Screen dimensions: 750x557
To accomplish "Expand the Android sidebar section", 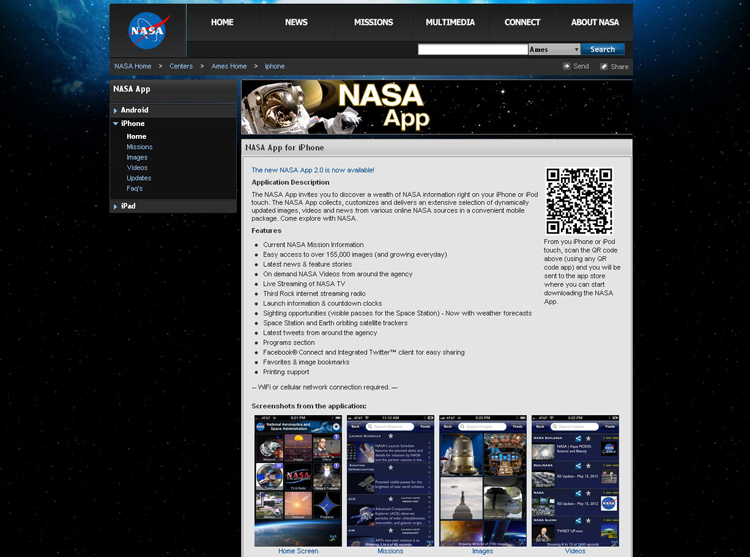I will click(134, 110).
